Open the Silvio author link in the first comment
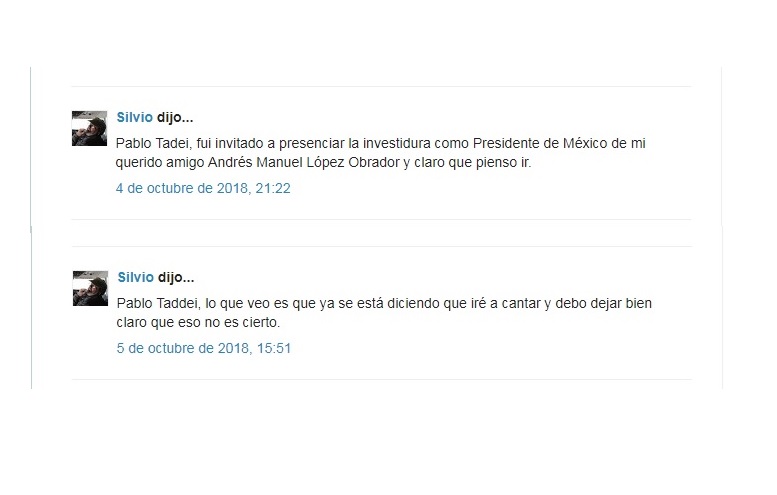The width and height of the screenshot is (777, 495). [134, 117]
